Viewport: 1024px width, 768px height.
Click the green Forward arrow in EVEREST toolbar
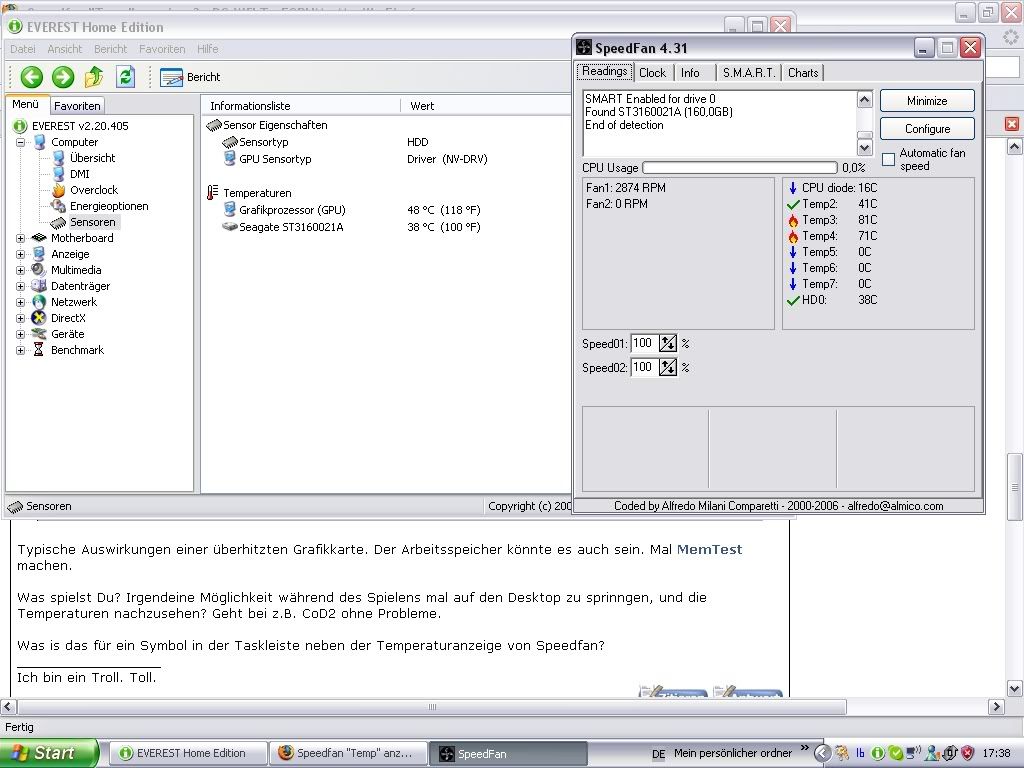63,77
